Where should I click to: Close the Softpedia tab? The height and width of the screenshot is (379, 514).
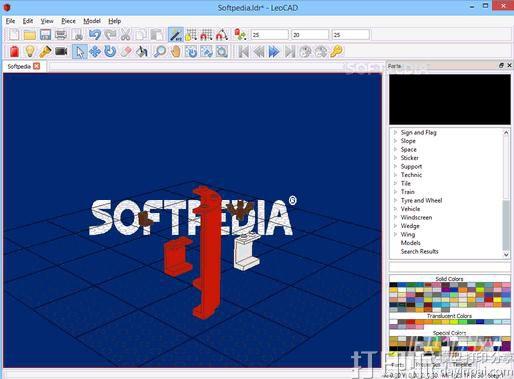click(x=37, y=66)
